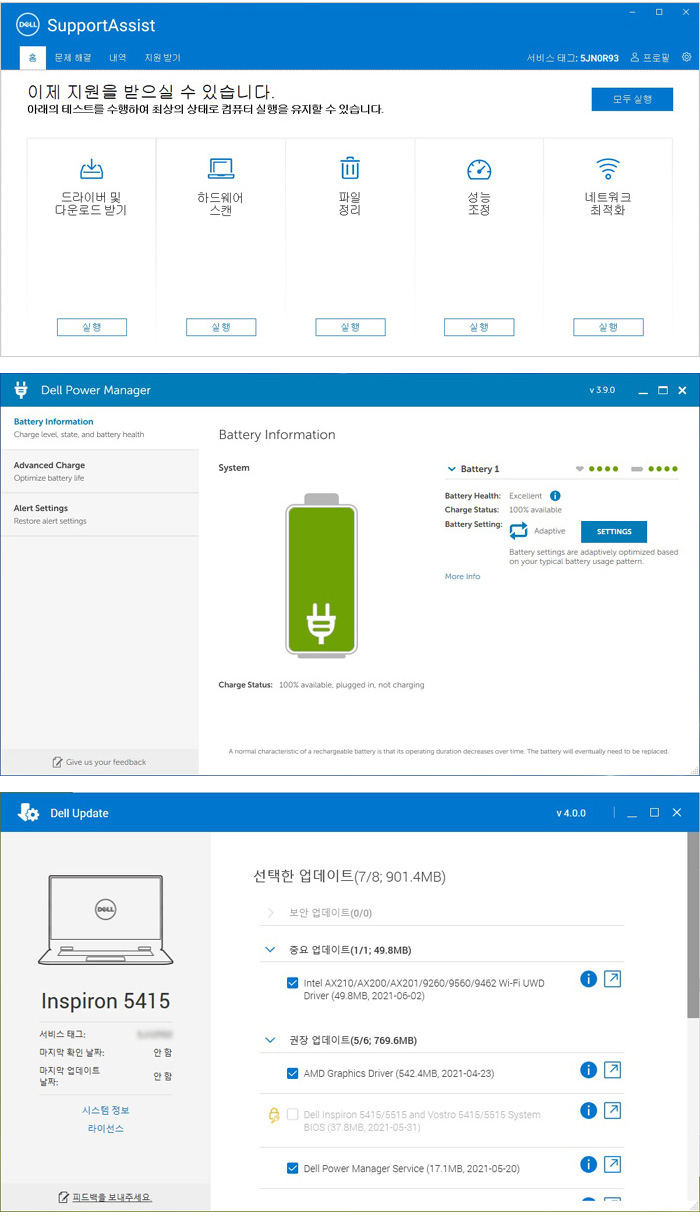Open battery SETTINGS in Power Manager
This screenshot has height=1216, width=700.
click(614, 532)
